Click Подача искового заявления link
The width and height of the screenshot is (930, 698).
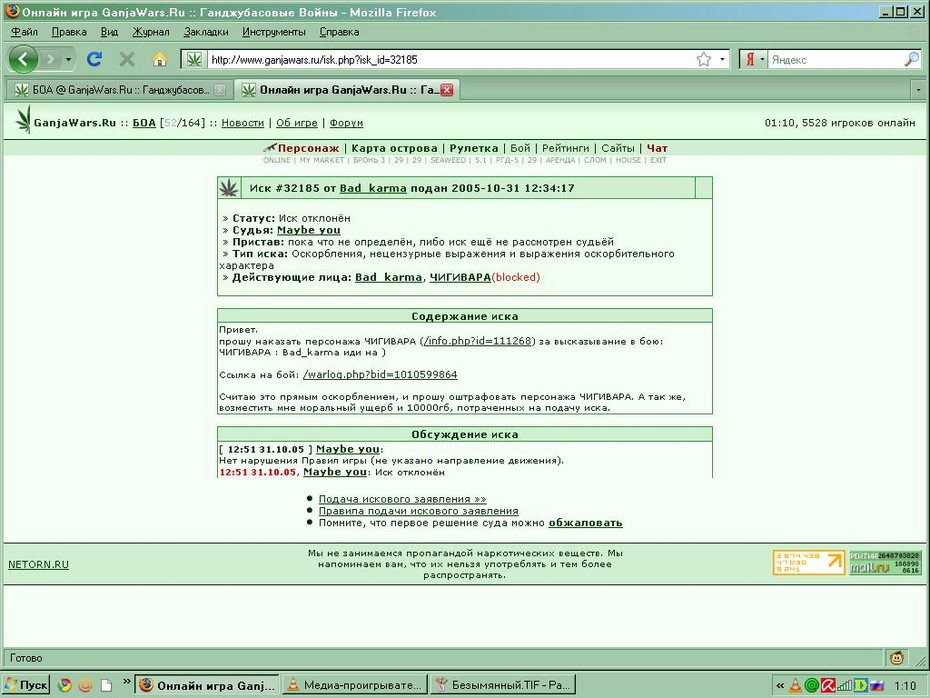pos(403,499)
